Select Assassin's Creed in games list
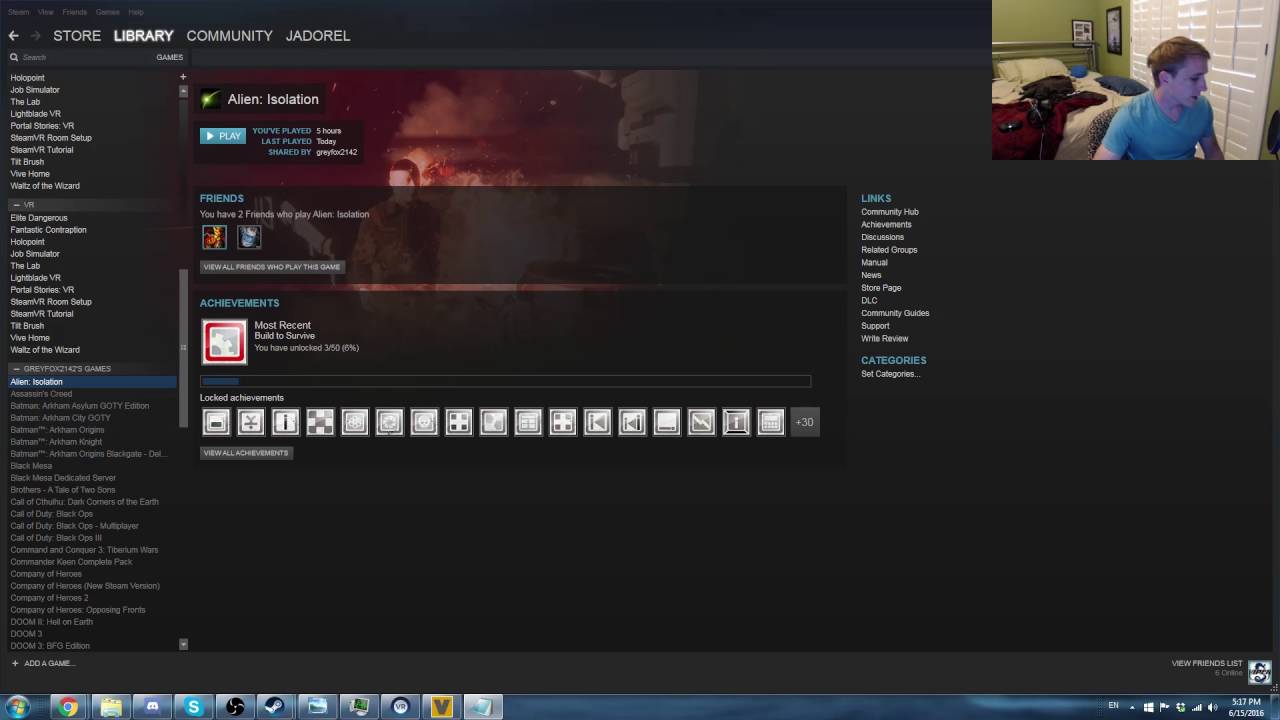The height and width of the screenshot is (720, 1280). click(41, 394)
